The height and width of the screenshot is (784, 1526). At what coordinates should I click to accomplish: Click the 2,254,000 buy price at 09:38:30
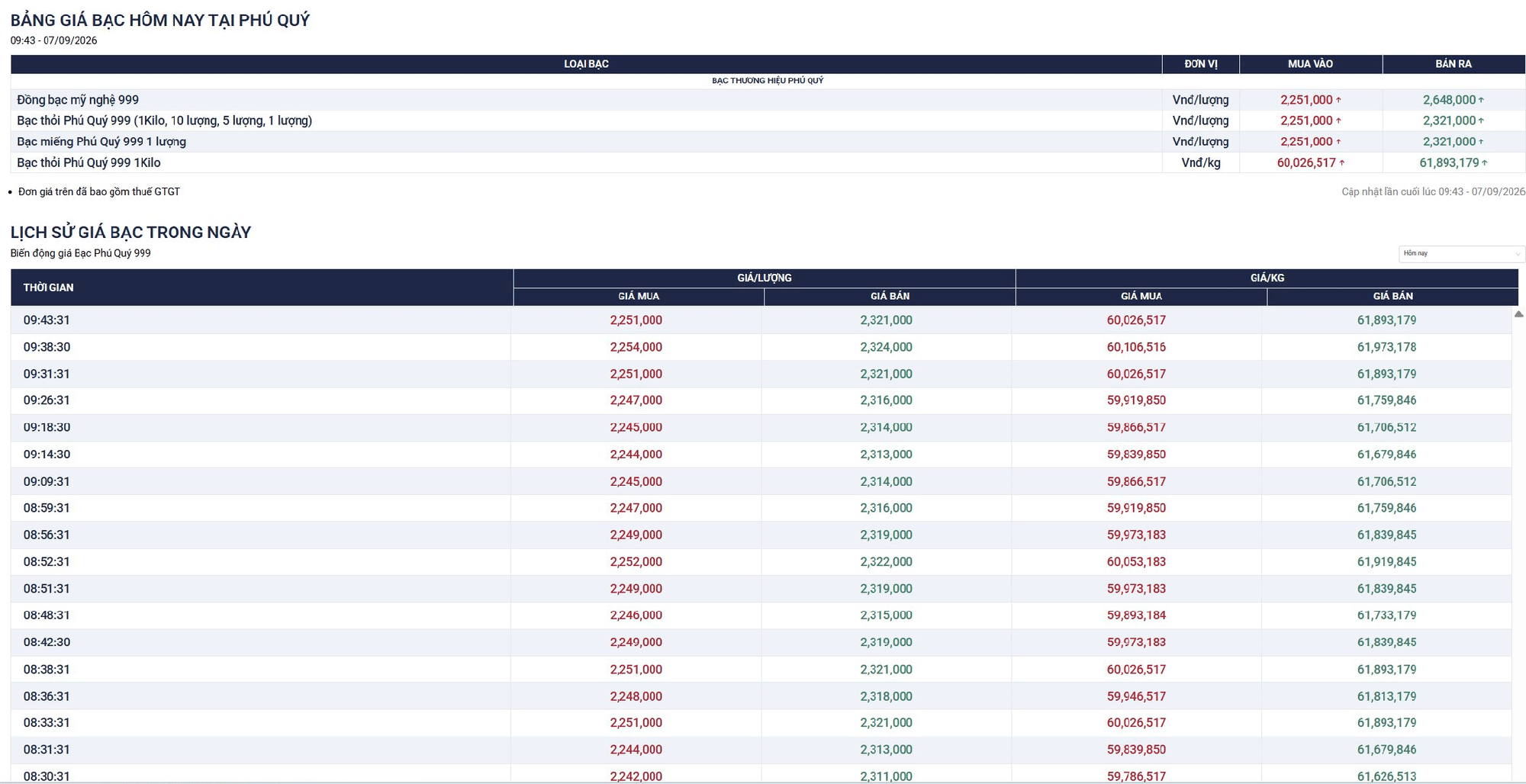coord(636,347)
